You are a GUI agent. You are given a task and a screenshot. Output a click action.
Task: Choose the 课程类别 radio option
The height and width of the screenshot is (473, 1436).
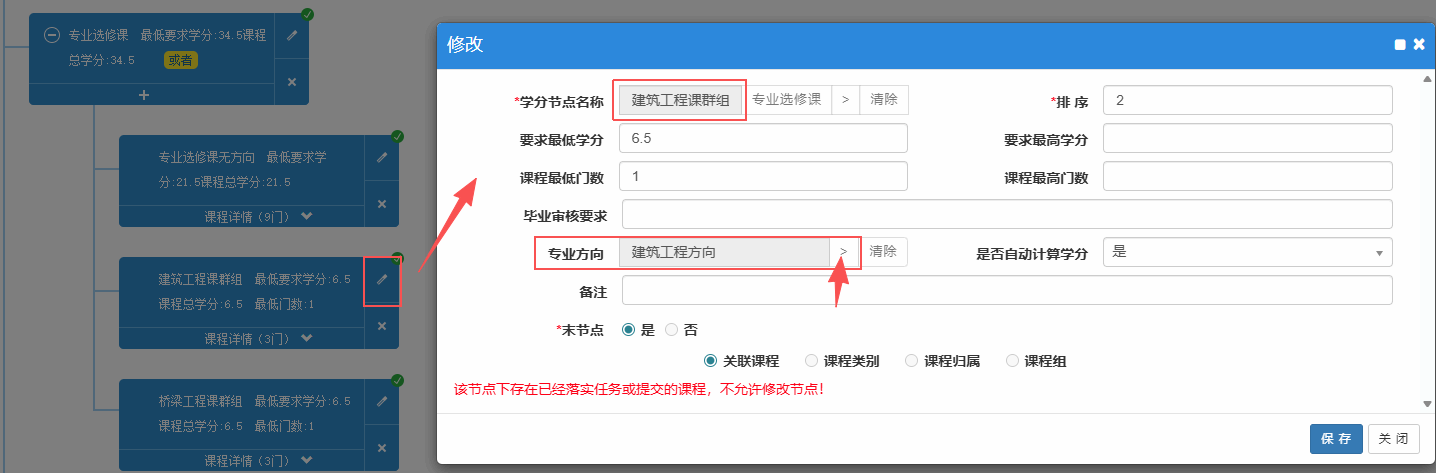tap(811, 361)
